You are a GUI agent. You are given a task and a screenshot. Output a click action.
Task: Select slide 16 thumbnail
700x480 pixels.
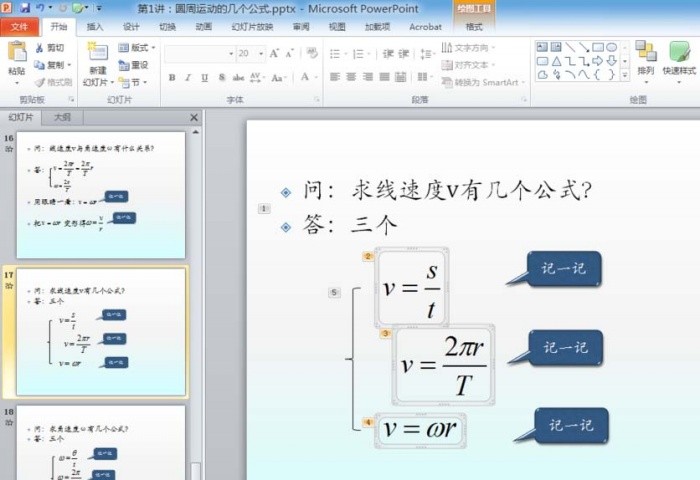coord(101,195)
